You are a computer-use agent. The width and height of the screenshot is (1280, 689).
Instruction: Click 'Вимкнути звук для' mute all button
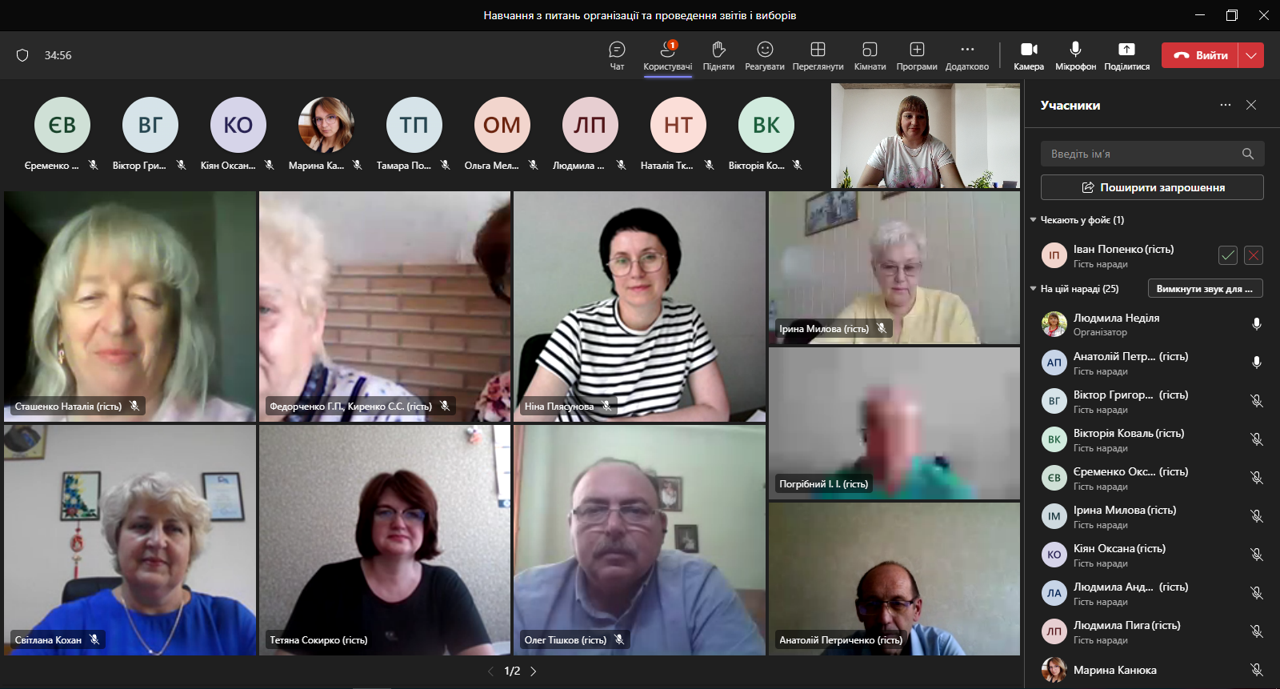1204,289
